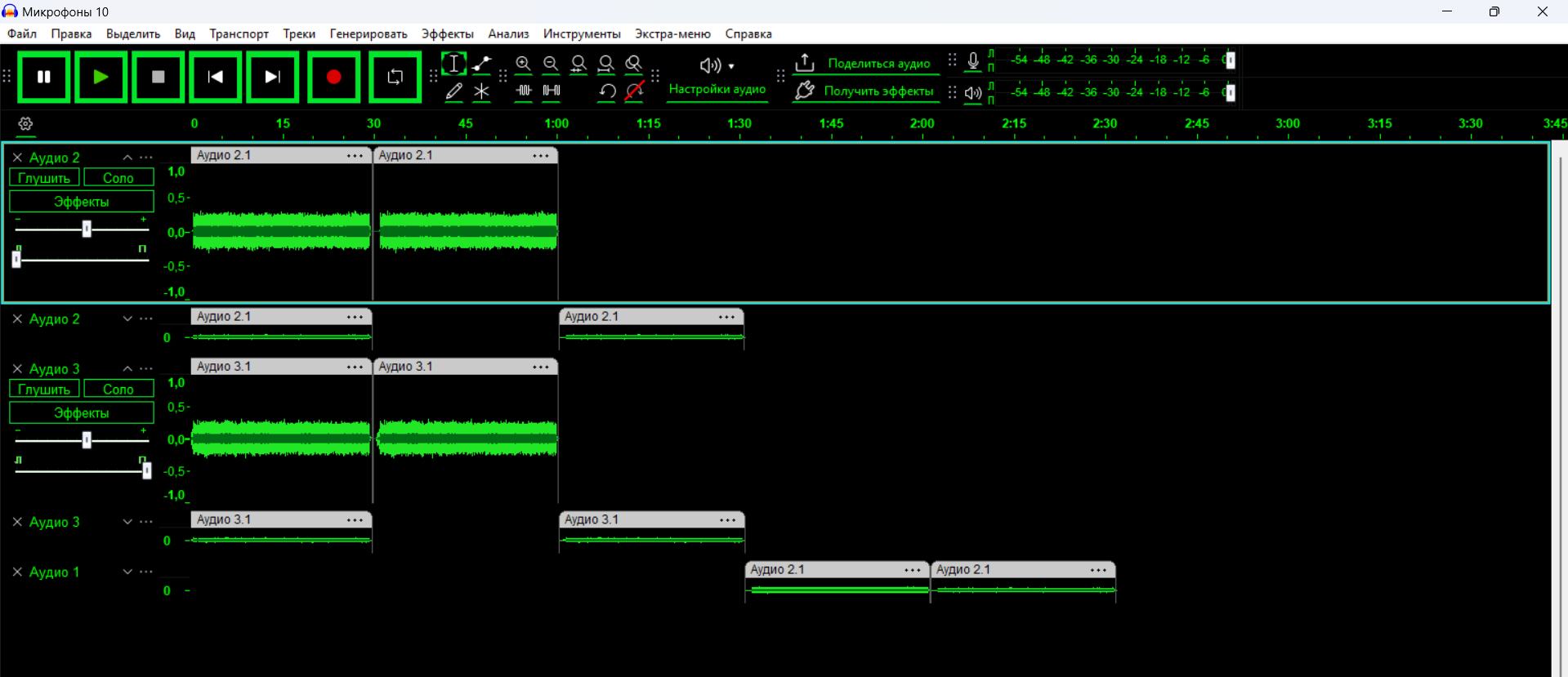Click the Поделиться аудио button
Viewport: 1568px width, 677px height.
pyautogui.click(x=865, y=64)
